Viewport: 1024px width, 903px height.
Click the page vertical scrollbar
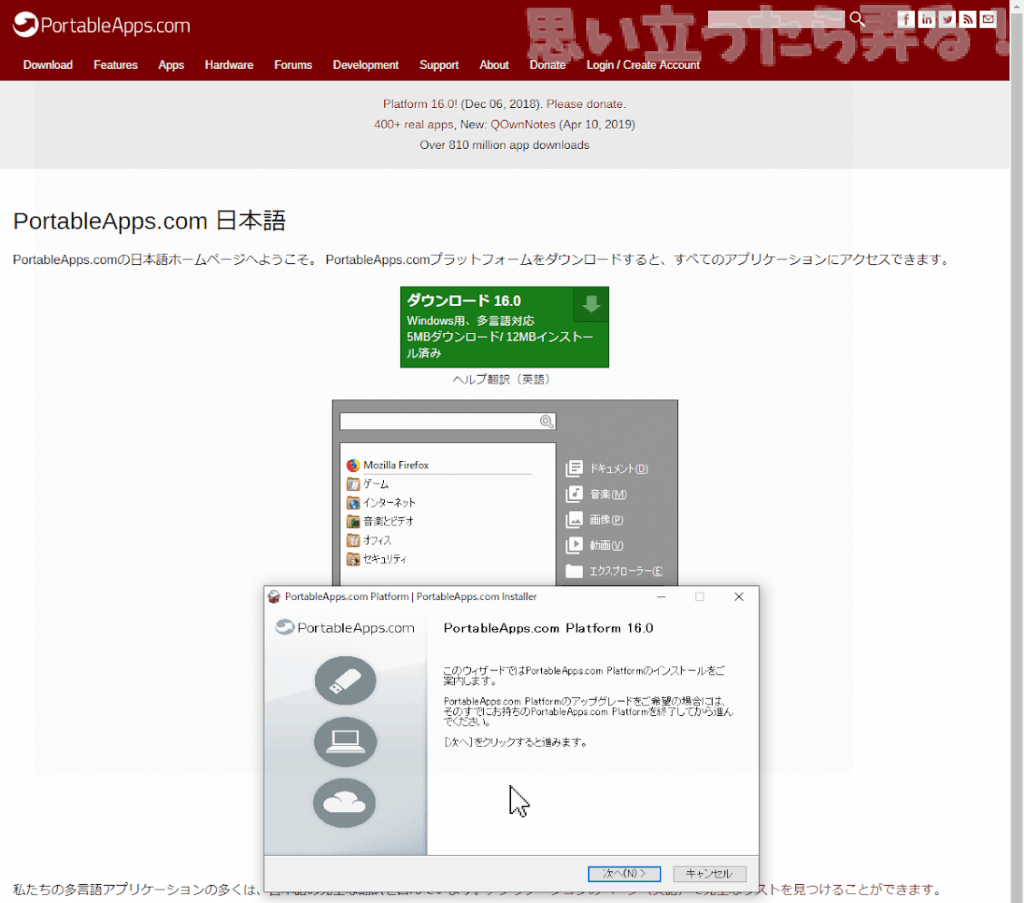[1017, 451]
